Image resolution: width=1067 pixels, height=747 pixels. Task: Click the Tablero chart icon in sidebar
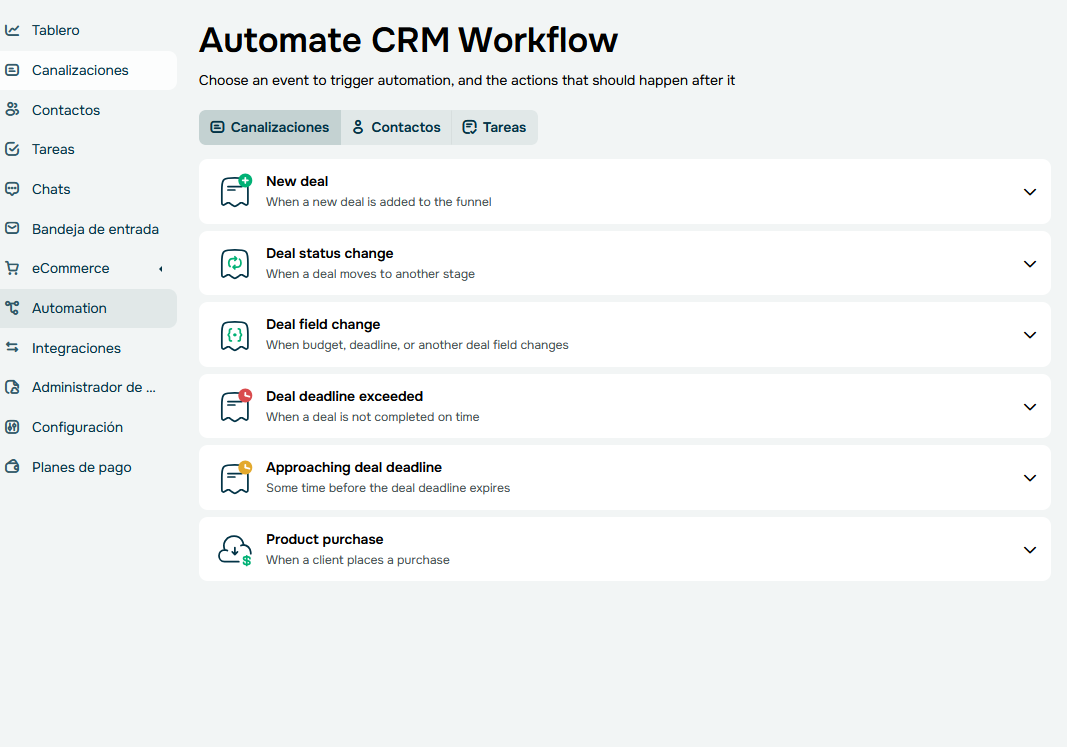point(12,30)
